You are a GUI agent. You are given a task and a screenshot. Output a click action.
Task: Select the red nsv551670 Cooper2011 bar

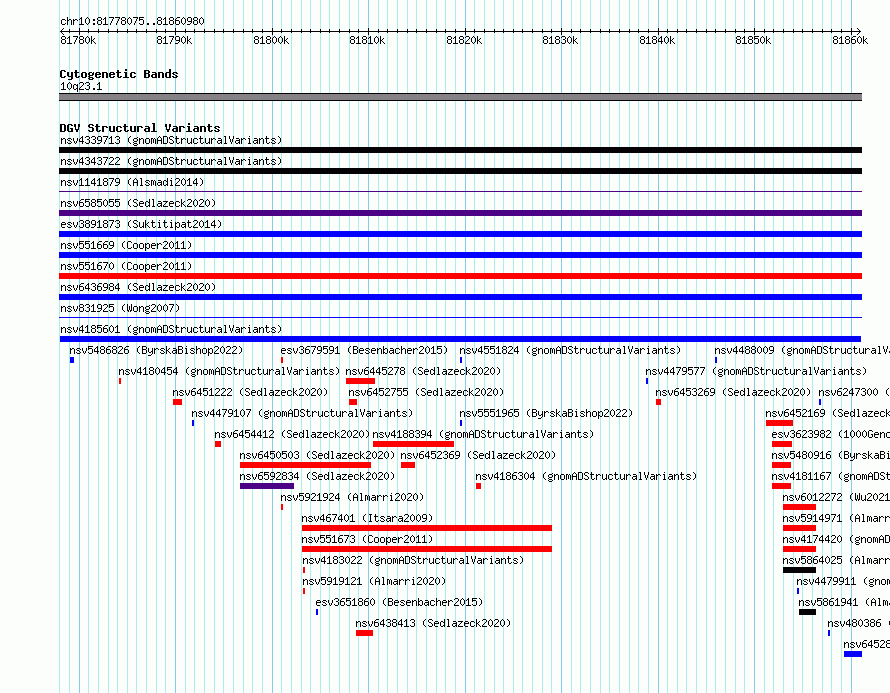click(x=460, y=276)
